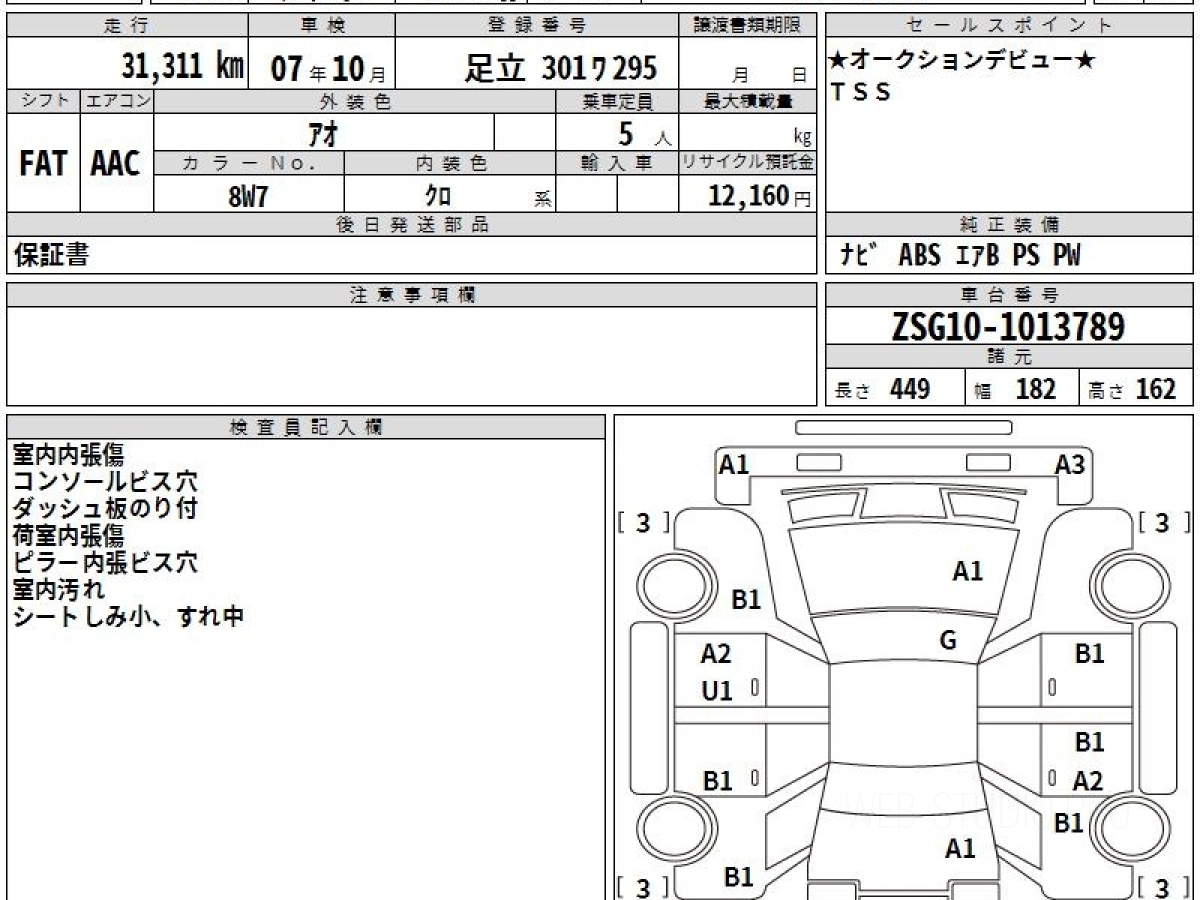
Task: Select the note ダッシュ板のり付
Action: [105, 509]
